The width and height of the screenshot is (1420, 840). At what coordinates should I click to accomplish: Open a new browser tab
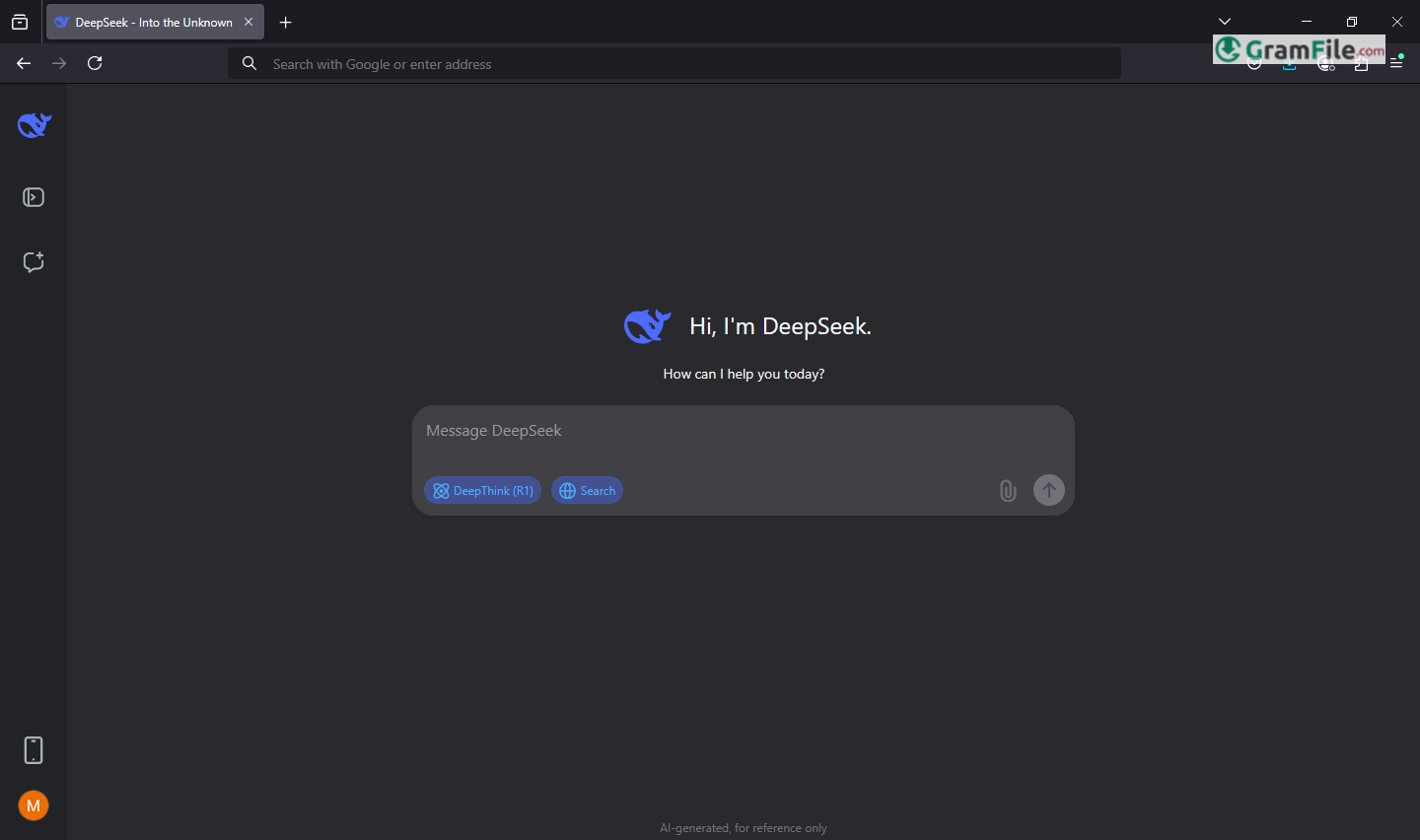coord(286,22)
